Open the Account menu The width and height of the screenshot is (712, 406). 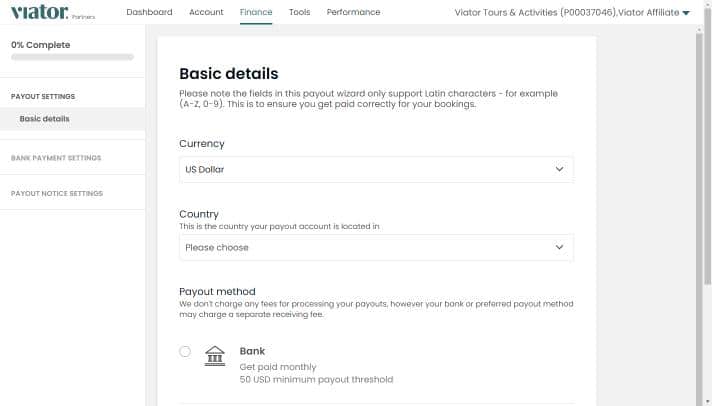[x=206, y=12]
